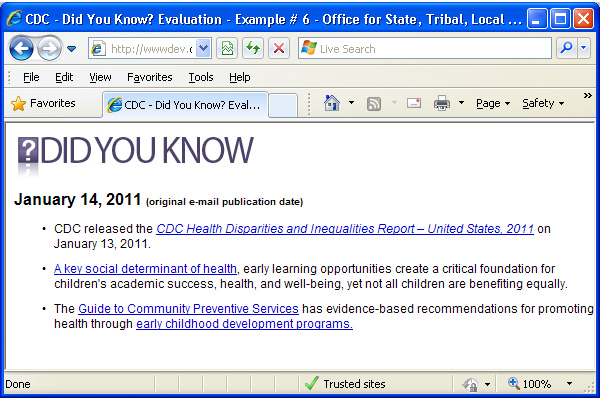Screen dimensions: 600x400
Task: Run search with magnifying glass button
Action: (566, 48)
